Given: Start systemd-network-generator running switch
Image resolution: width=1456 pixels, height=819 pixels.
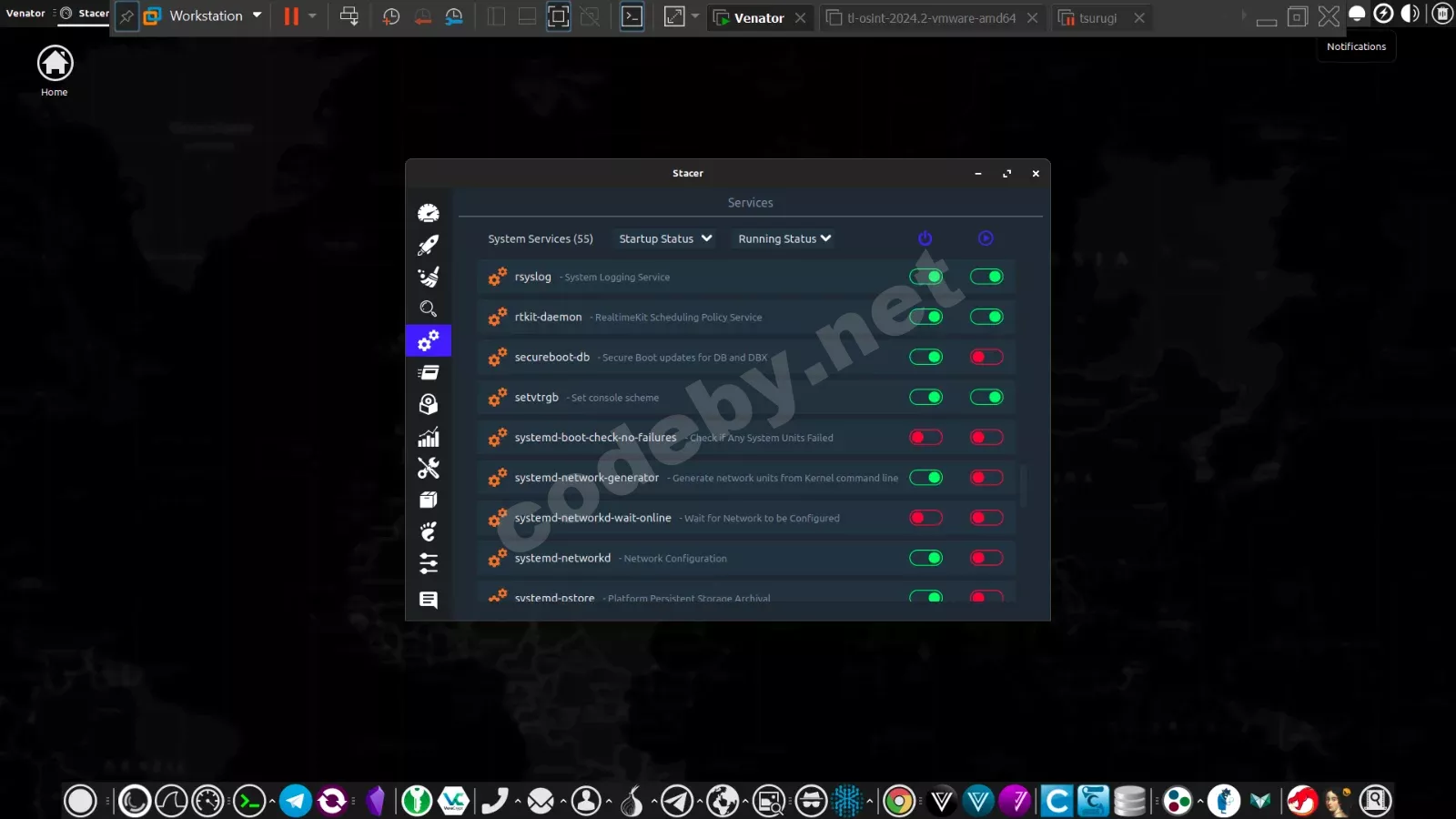Looking at the screenshot, I should [x=986, y=477].
